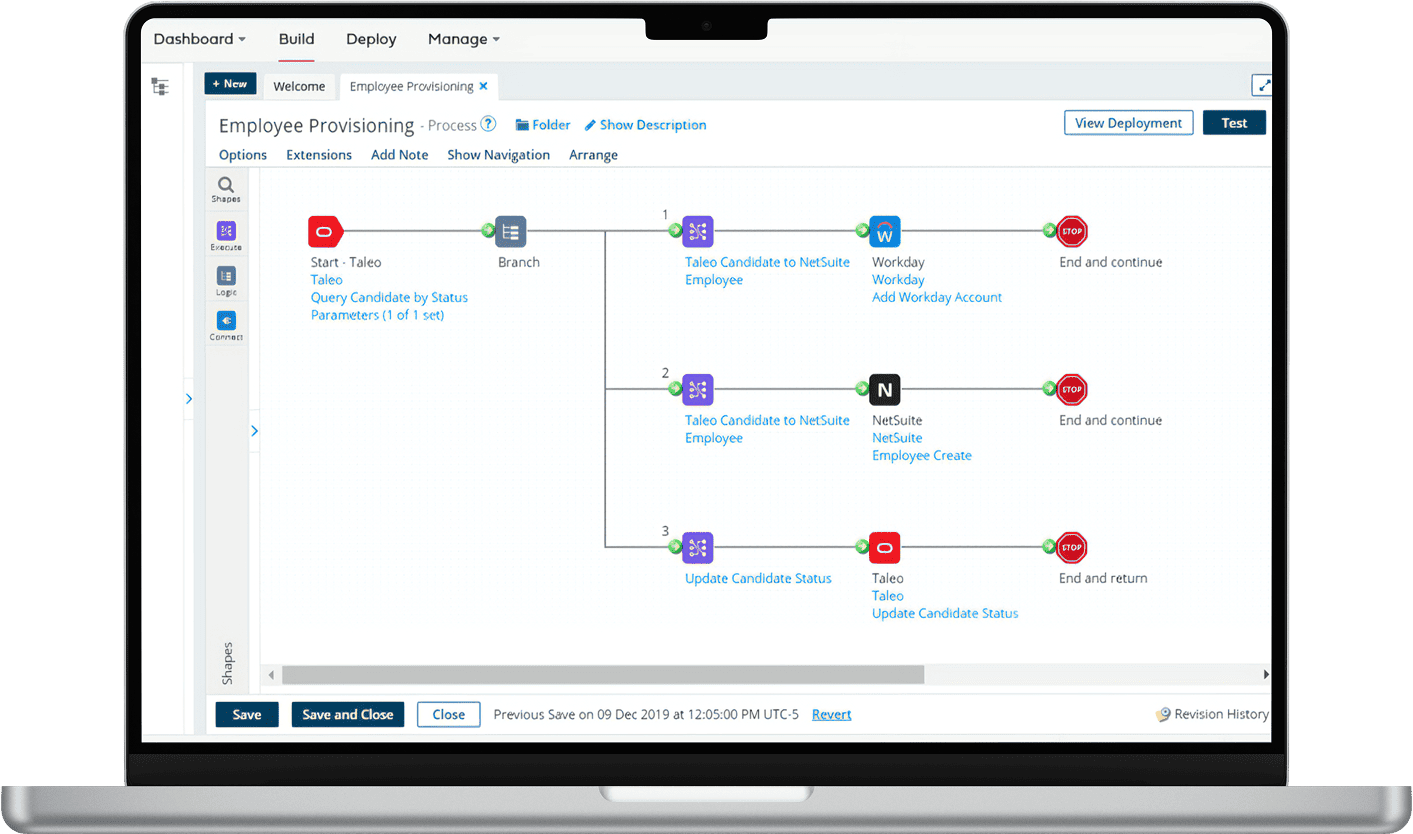Select the NetSuite connector icon

(x=885, y=389)
